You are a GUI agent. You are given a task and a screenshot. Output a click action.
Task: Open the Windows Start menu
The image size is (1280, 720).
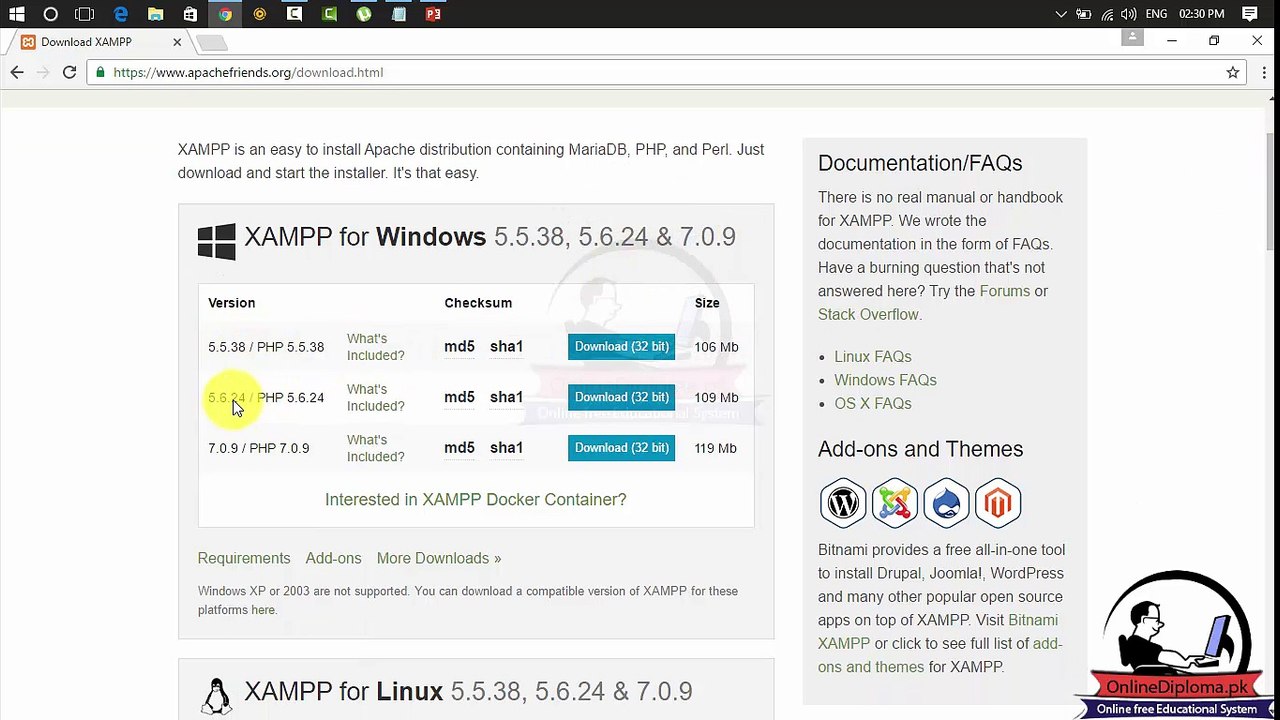[16, 14]
